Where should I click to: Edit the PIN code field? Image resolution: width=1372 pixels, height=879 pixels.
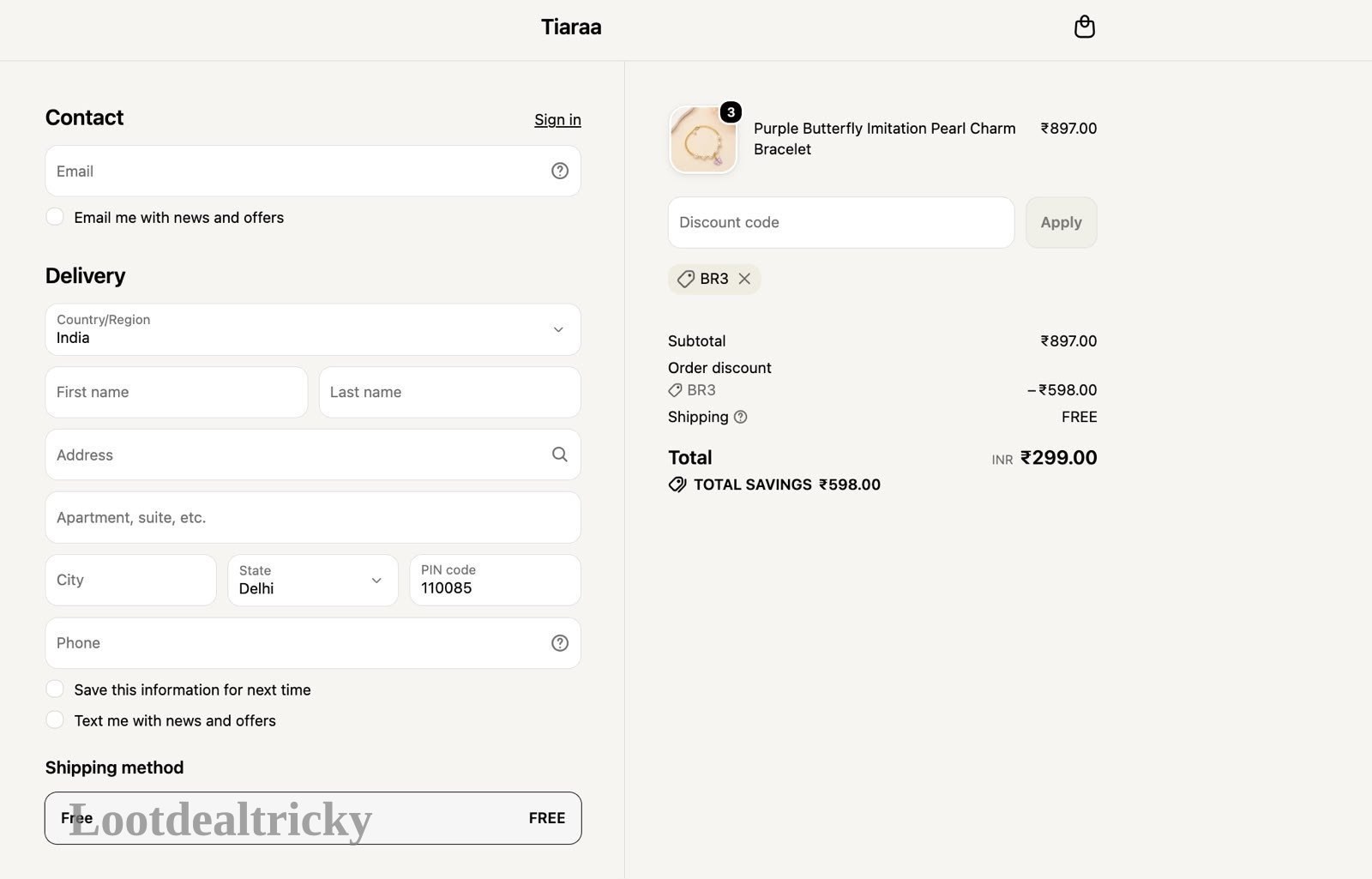click(495, 580)
